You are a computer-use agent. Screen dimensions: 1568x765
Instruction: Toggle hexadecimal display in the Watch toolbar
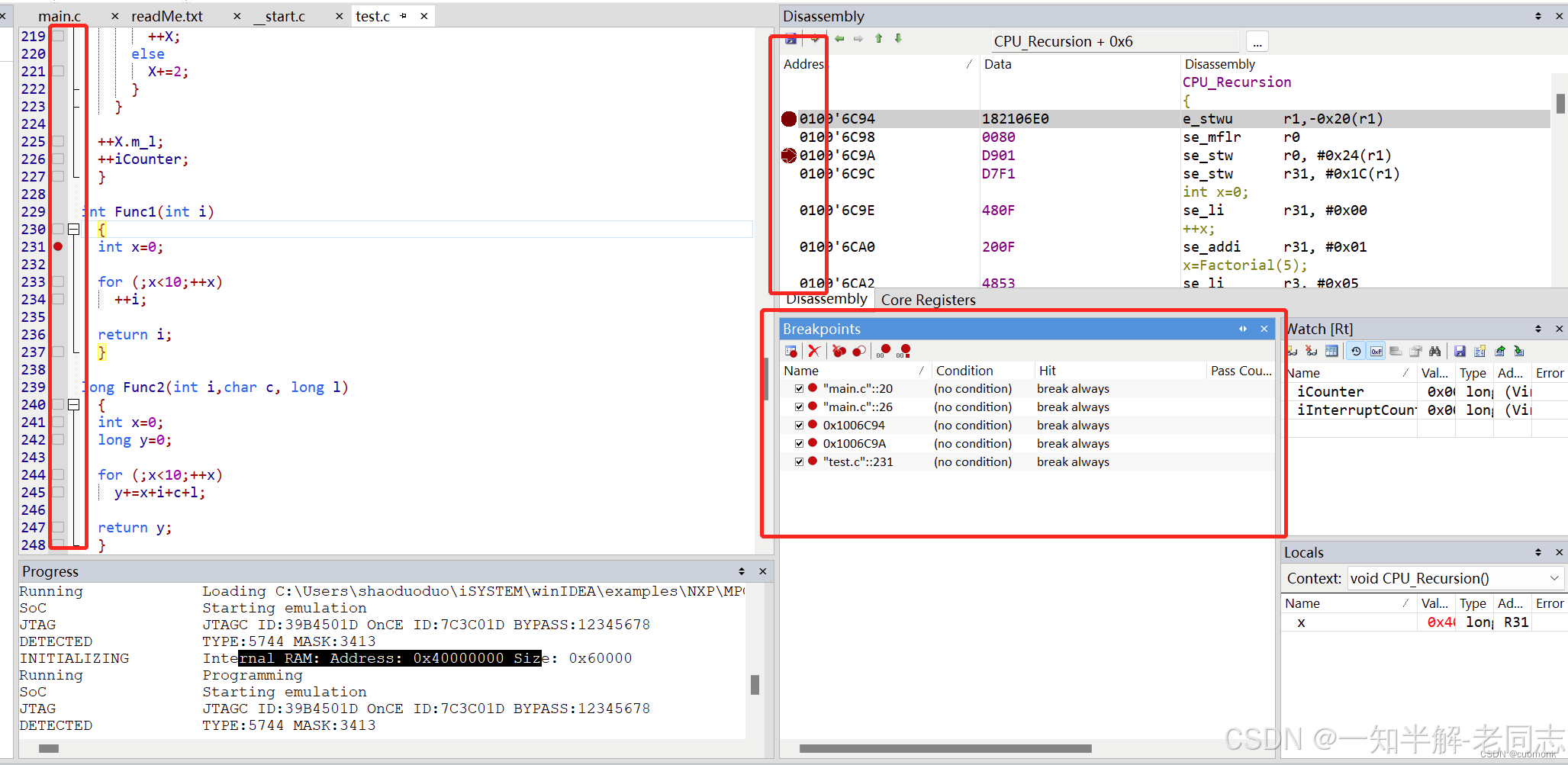1376,351
